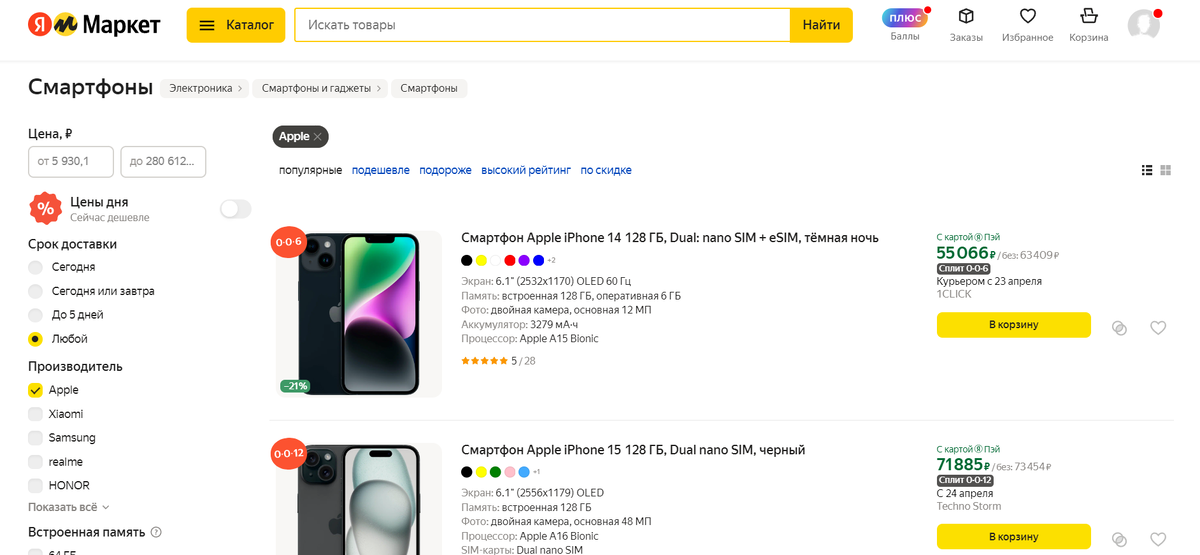Select red color swatch for iPhone 14
Image resolution: width=1200 pixels, height=555 pixels.
510,260
